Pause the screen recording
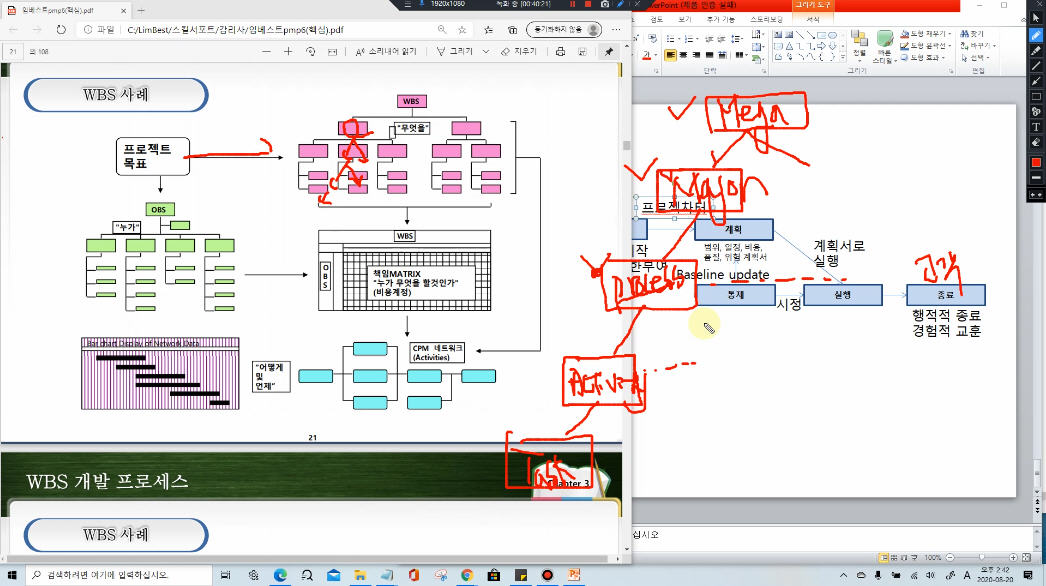This screenshot has width=1046, height=586. 572,4
